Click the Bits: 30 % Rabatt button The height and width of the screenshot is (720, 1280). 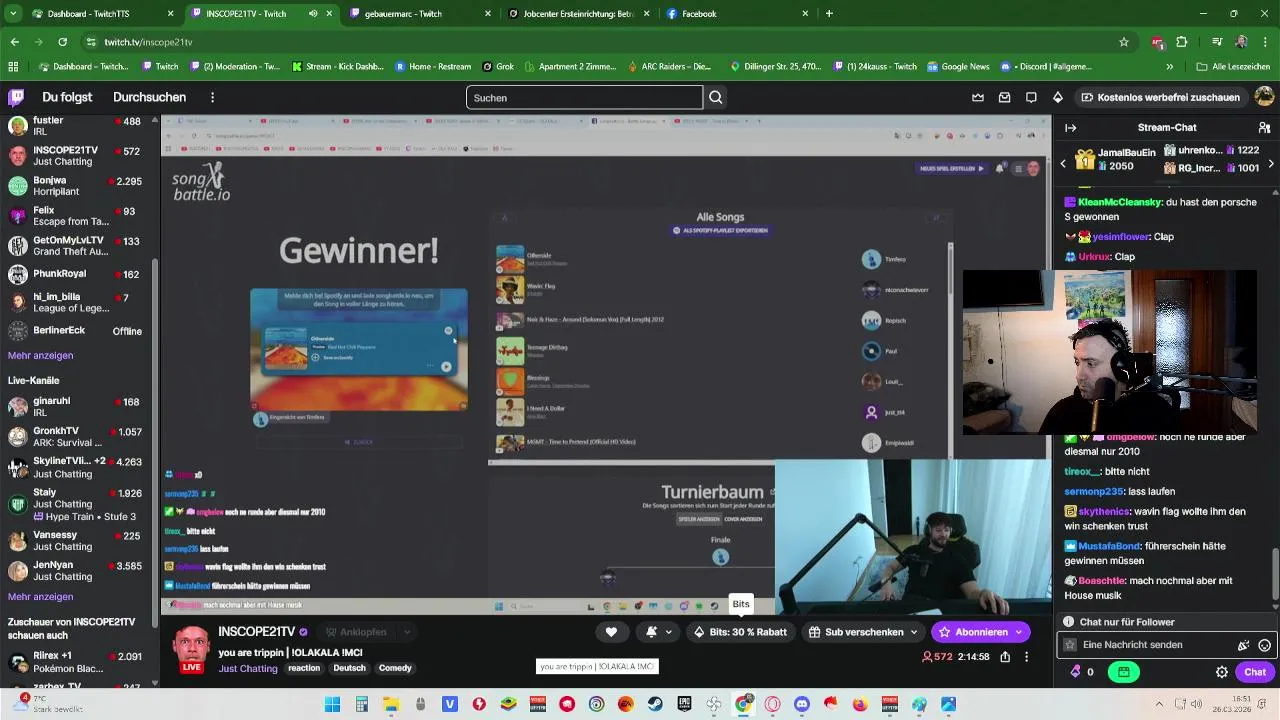pos(739,632)
